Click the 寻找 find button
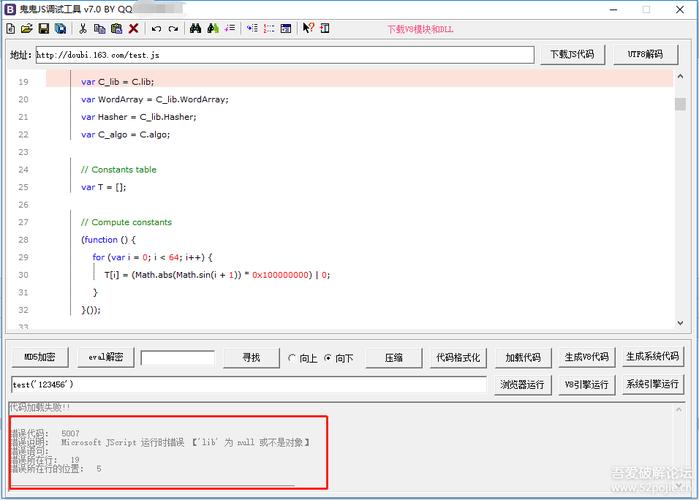699x500 pixels. point(251,357)
